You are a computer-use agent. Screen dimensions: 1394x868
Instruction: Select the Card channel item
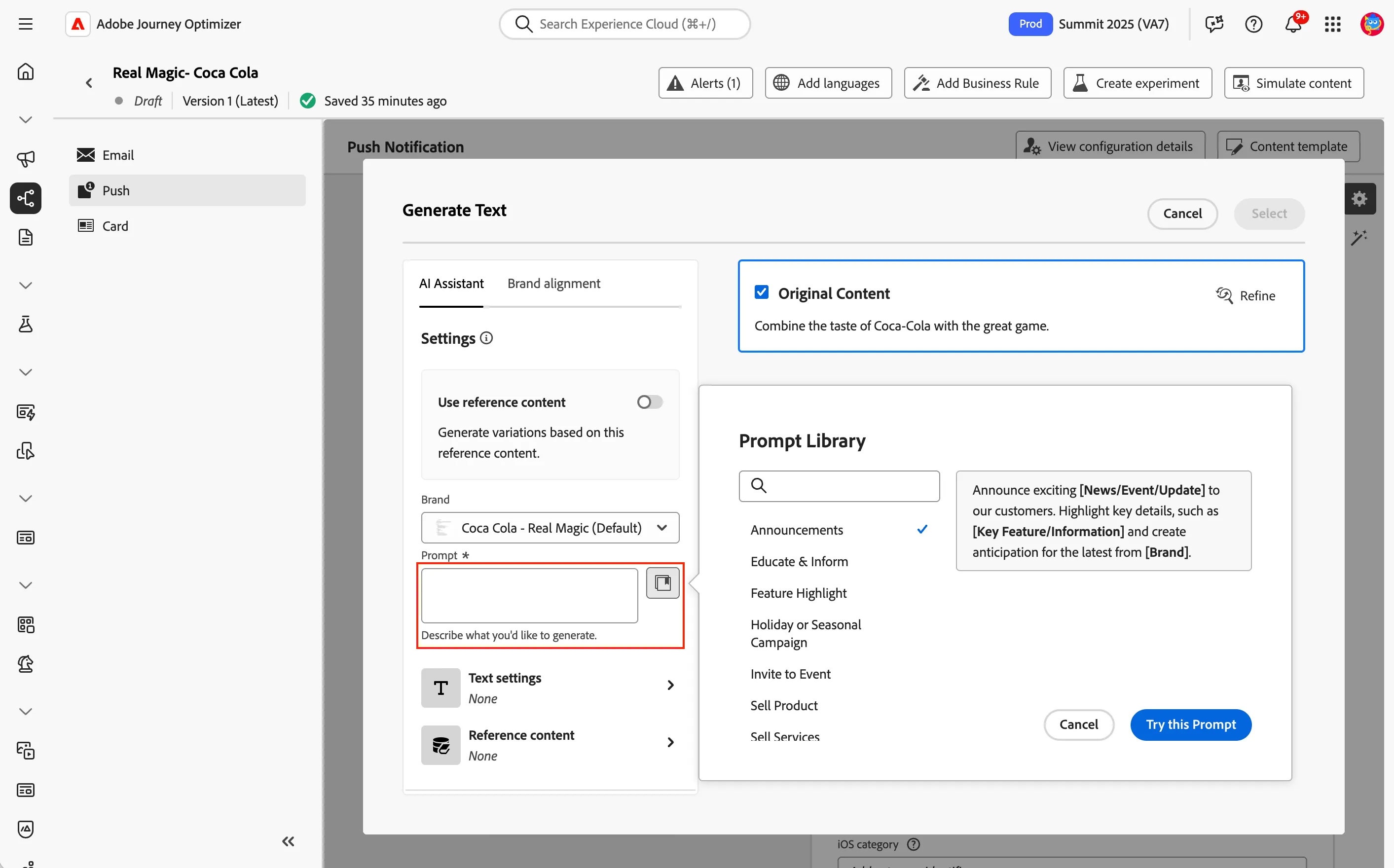pyautogui.click(x=187, y=225)
